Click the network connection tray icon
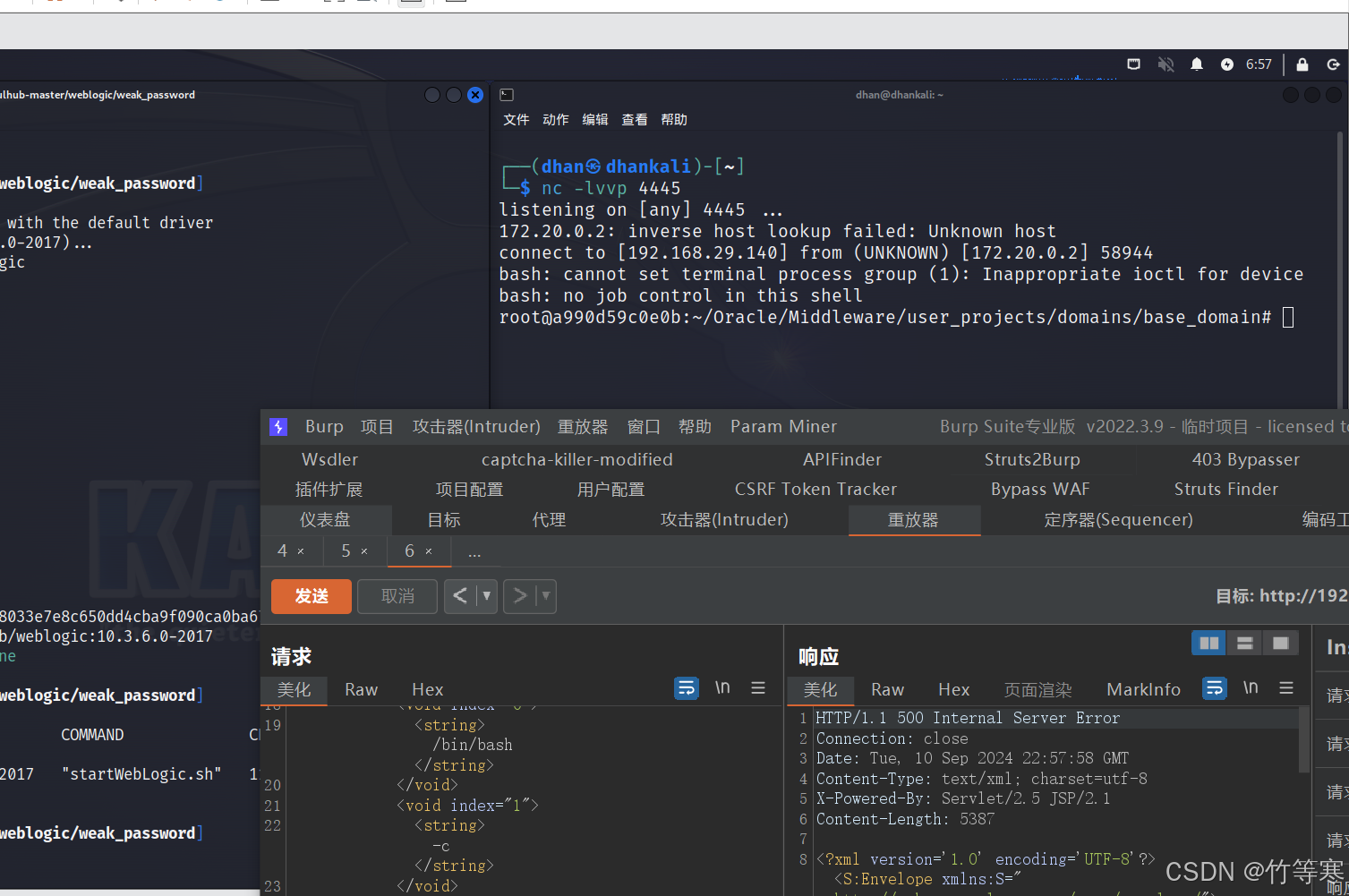This screenshot has width=1349, height=896. (x=1133, y=64)
